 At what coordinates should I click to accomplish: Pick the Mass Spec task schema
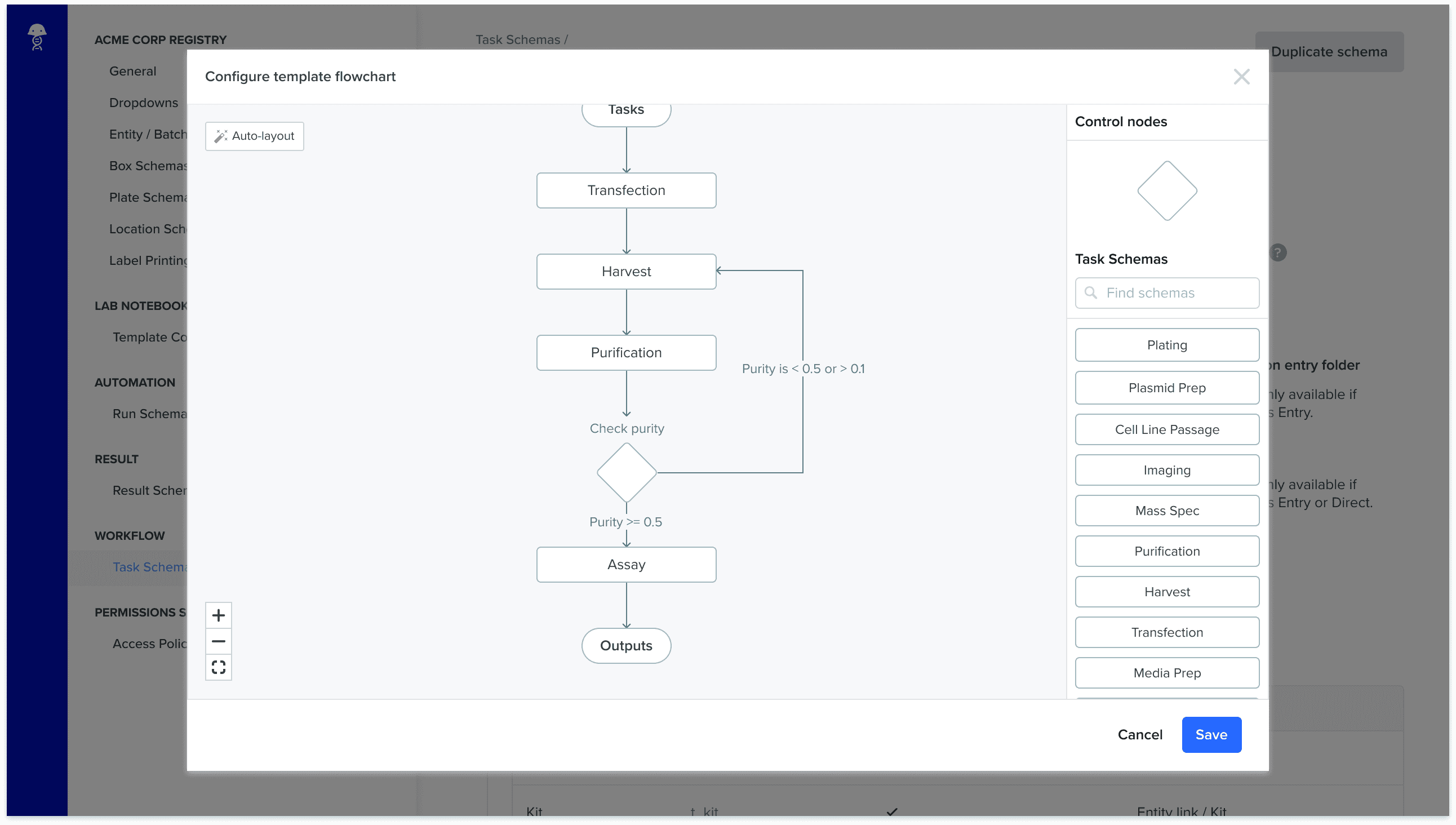(x=1167, y=511)
